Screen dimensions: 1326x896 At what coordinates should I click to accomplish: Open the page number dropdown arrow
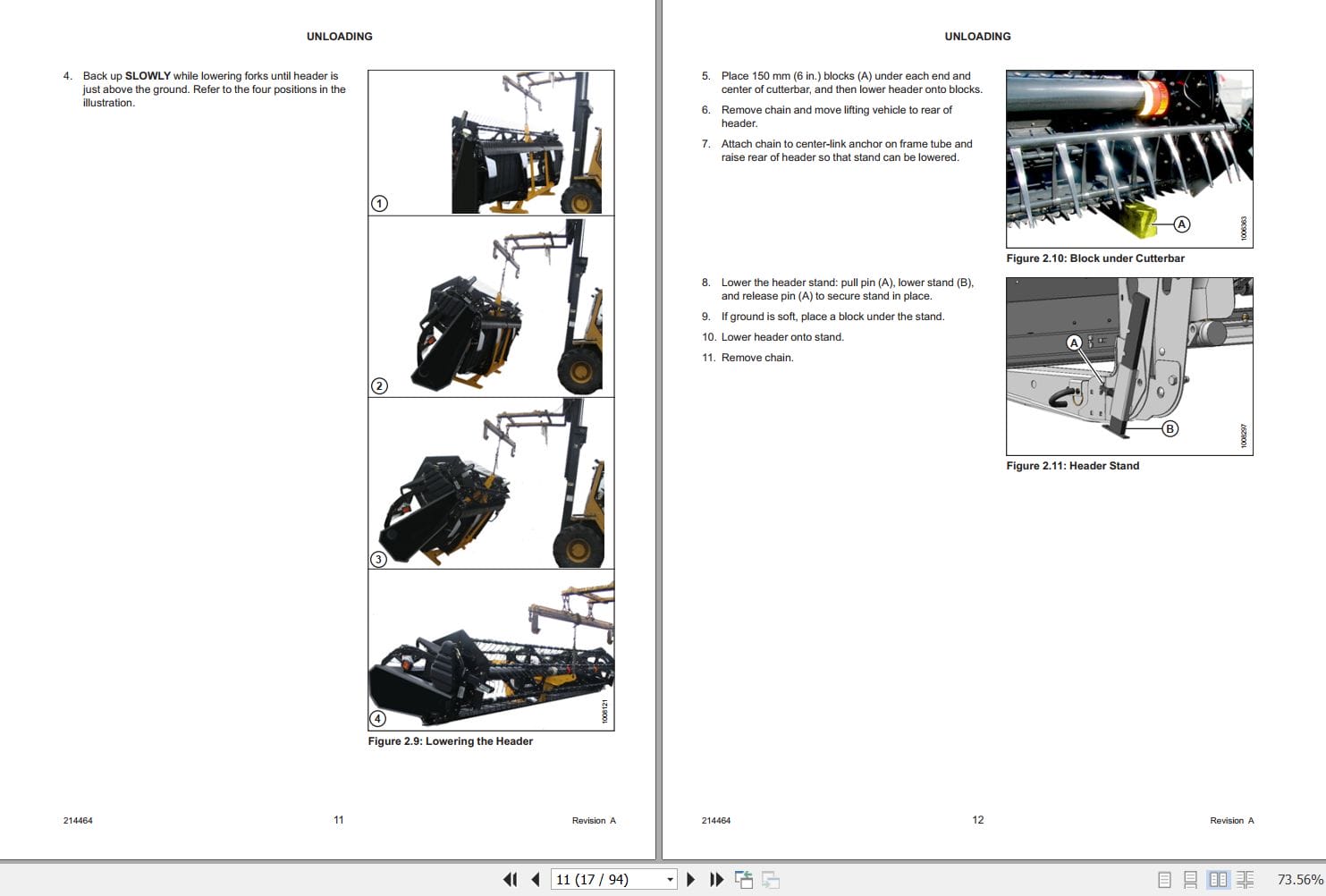point(670,880)
